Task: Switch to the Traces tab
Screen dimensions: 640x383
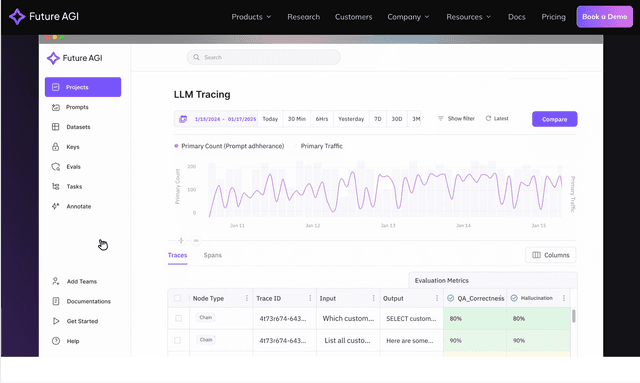Action: 178,255
